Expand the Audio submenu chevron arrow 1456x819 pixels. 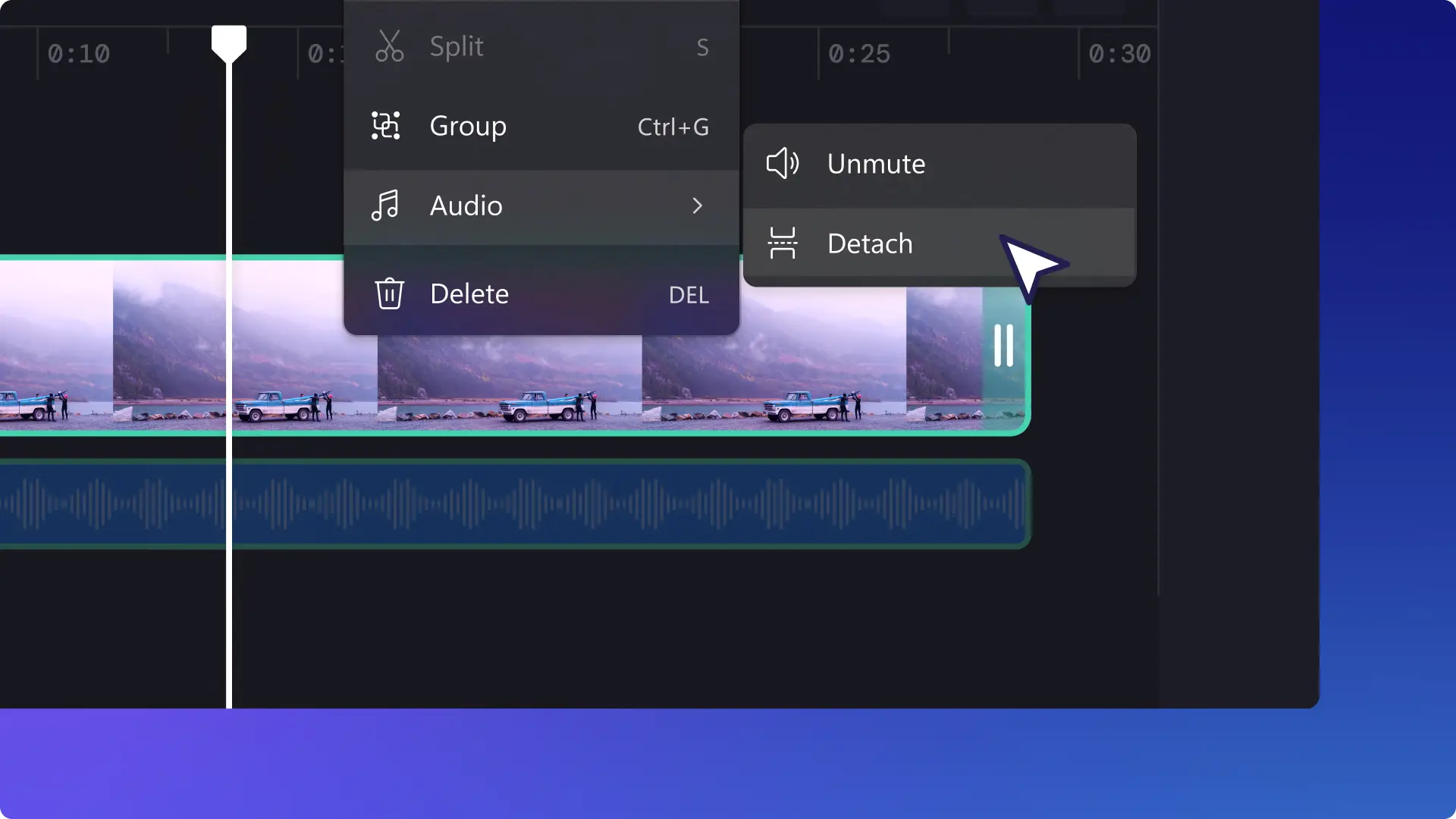[x=697, y=206]
